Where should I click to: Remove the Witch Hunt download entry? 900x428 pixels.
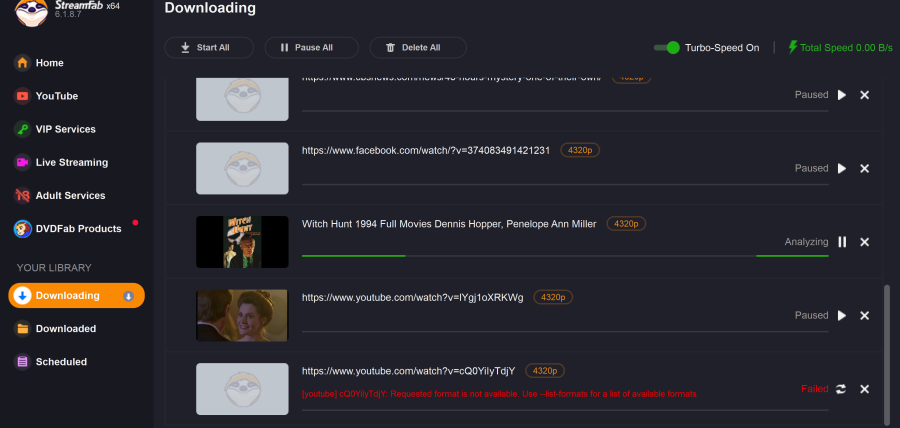tap(865, 242)
